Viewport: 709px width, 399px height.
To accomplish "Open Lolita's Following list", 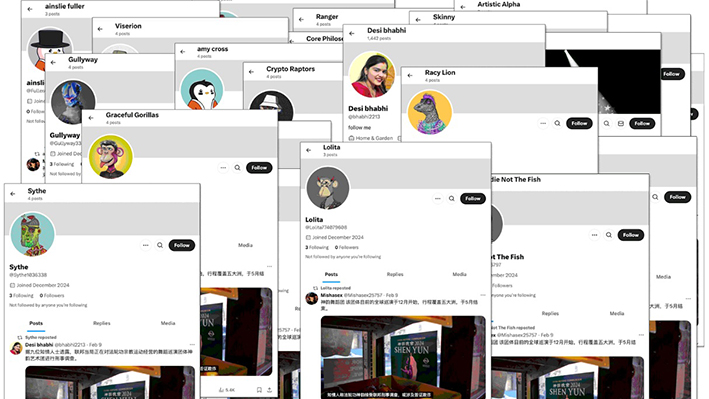I will pyautogui.click(x=317, y=247).
